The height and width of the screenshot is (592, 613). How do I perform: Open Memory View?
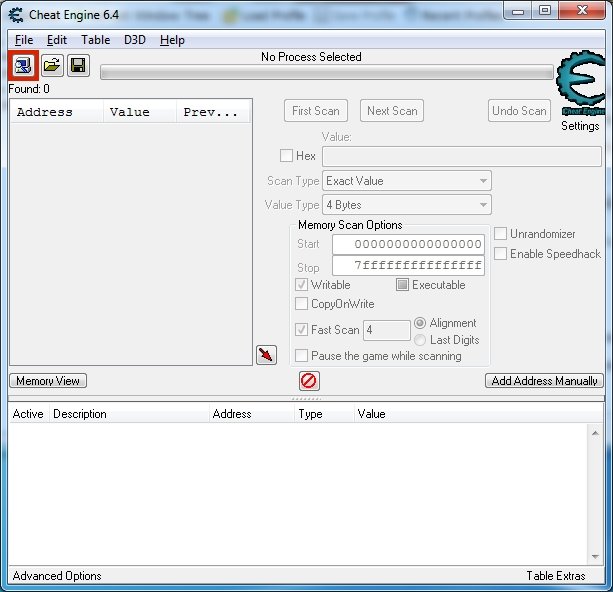click(x=48, y=381)
